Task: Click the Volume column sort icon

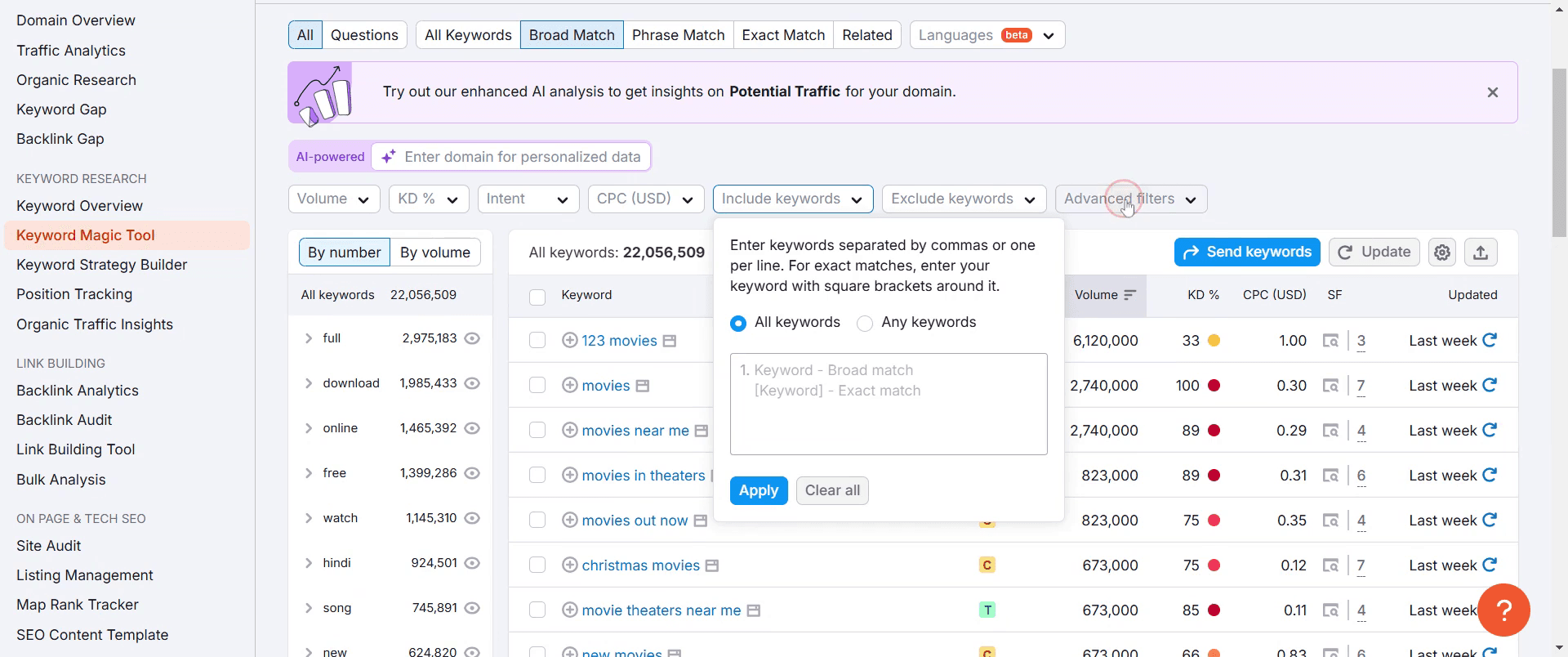Action: tap(1130, 295)
